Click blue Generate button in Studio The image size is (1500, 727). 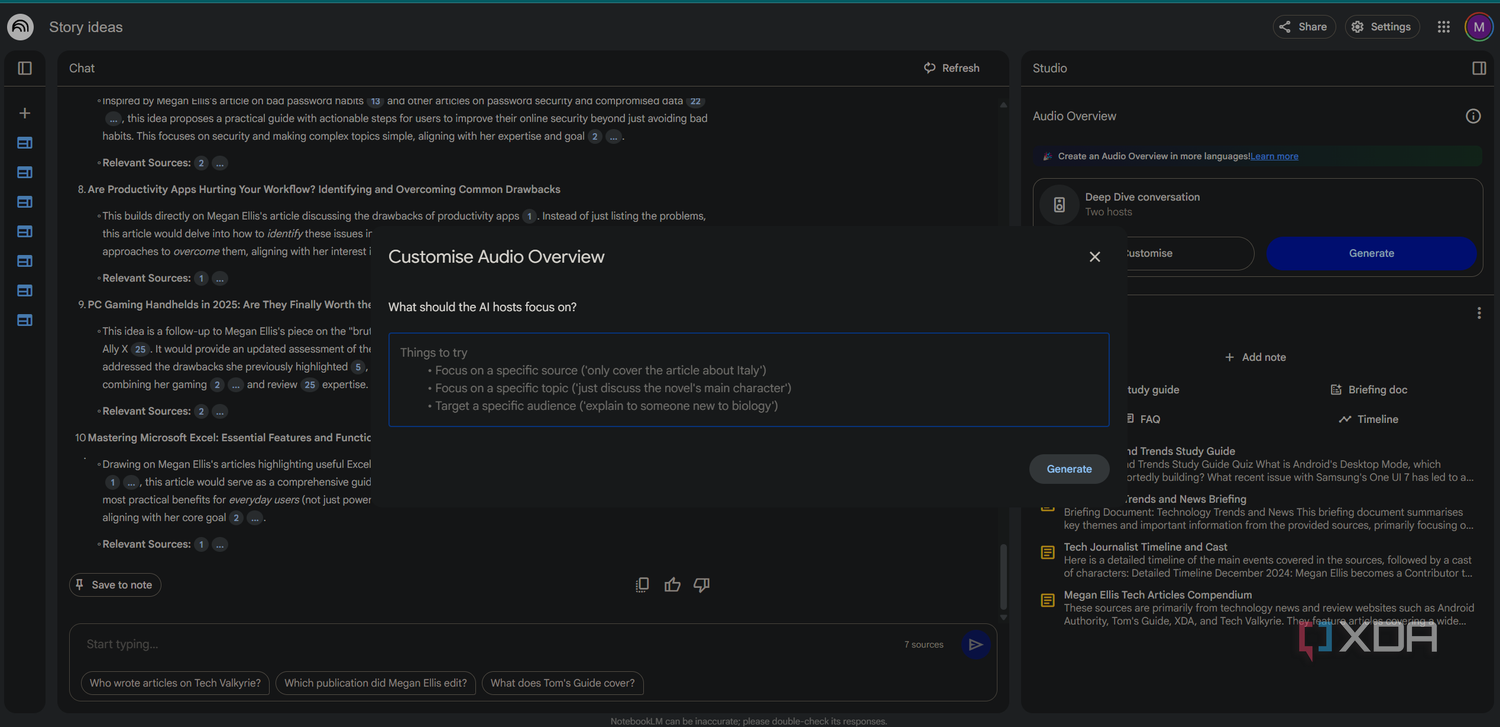1371,253
